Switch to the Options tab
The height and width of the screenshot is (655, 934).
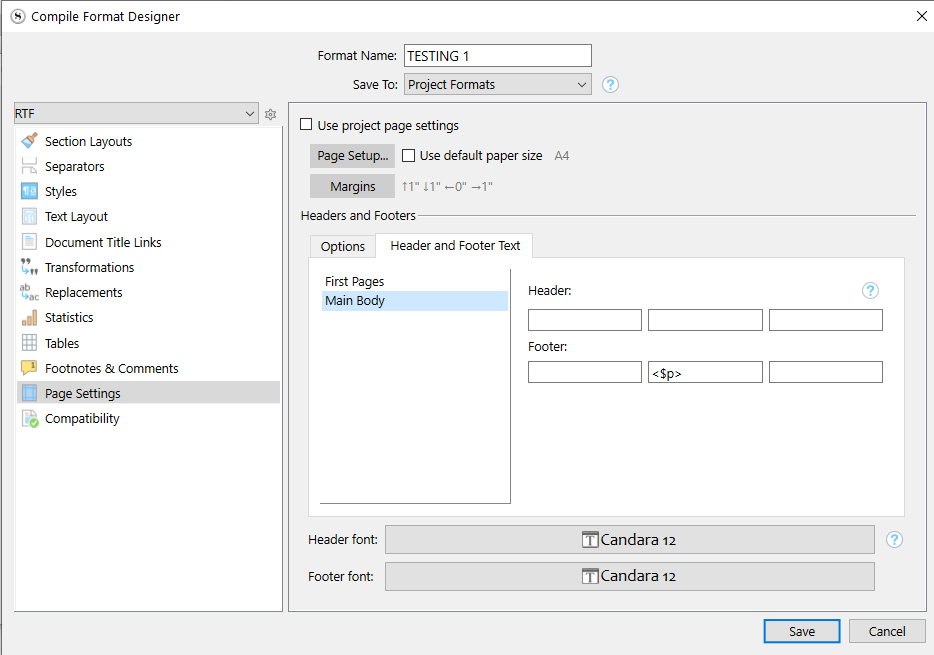tap(343, 246)
